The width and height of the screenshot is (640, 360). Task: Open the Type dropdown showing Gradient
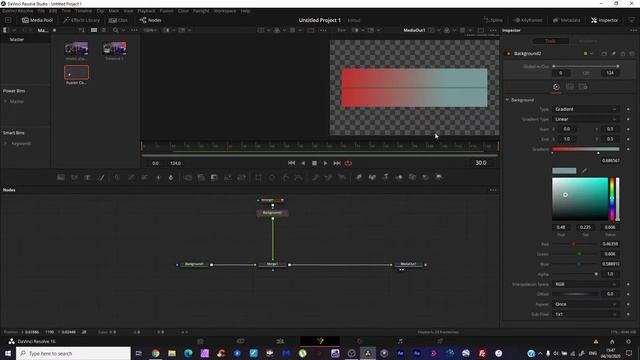tap(586, 109)
